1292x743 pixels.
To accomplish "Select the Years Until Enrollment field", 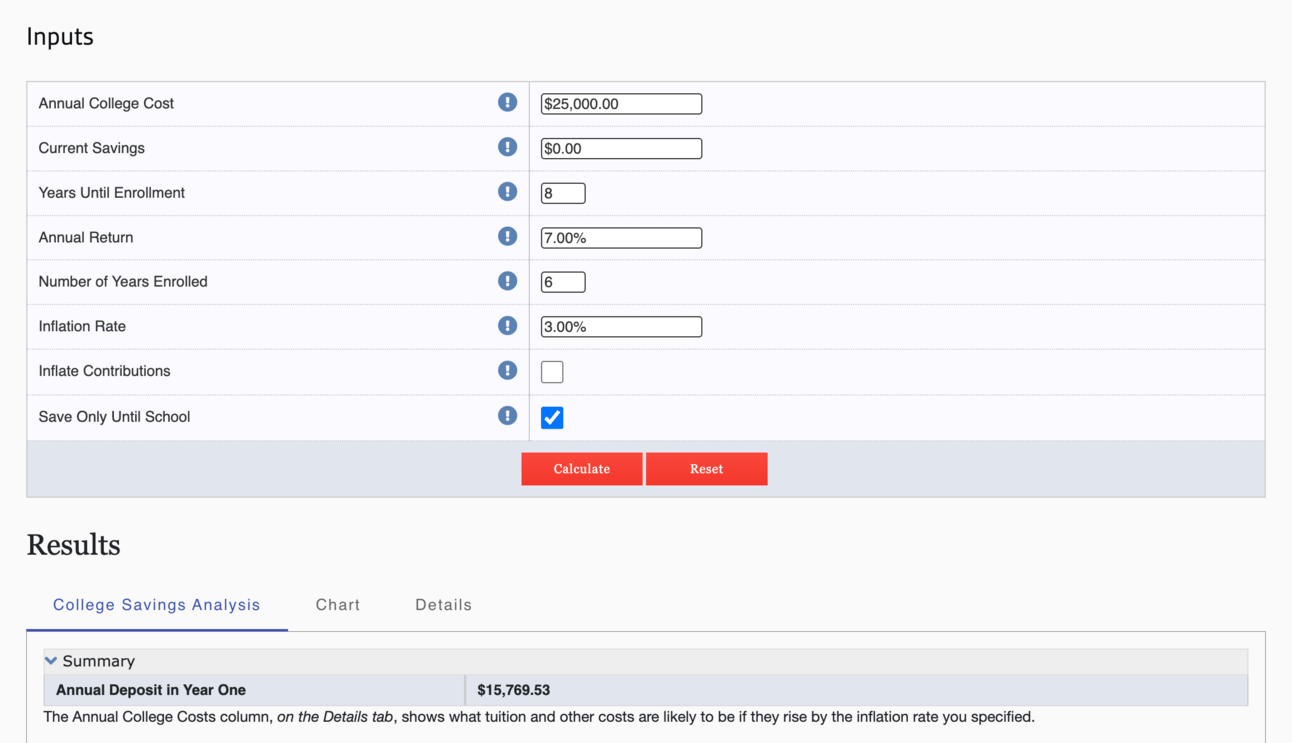I will tap(563, 193).
